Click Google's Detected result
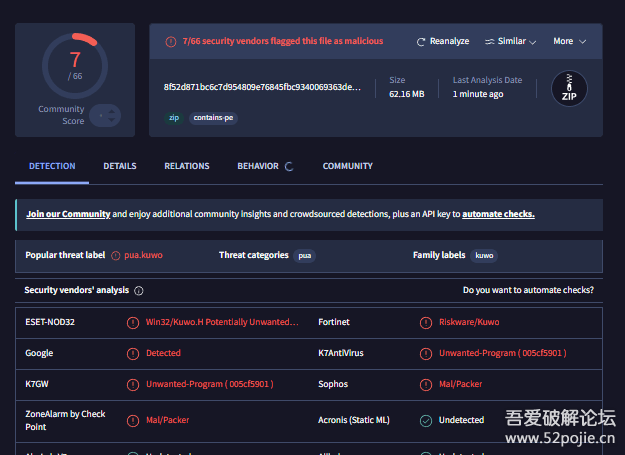Viewport: 625px width, 455px height. [x=163, y=353]
